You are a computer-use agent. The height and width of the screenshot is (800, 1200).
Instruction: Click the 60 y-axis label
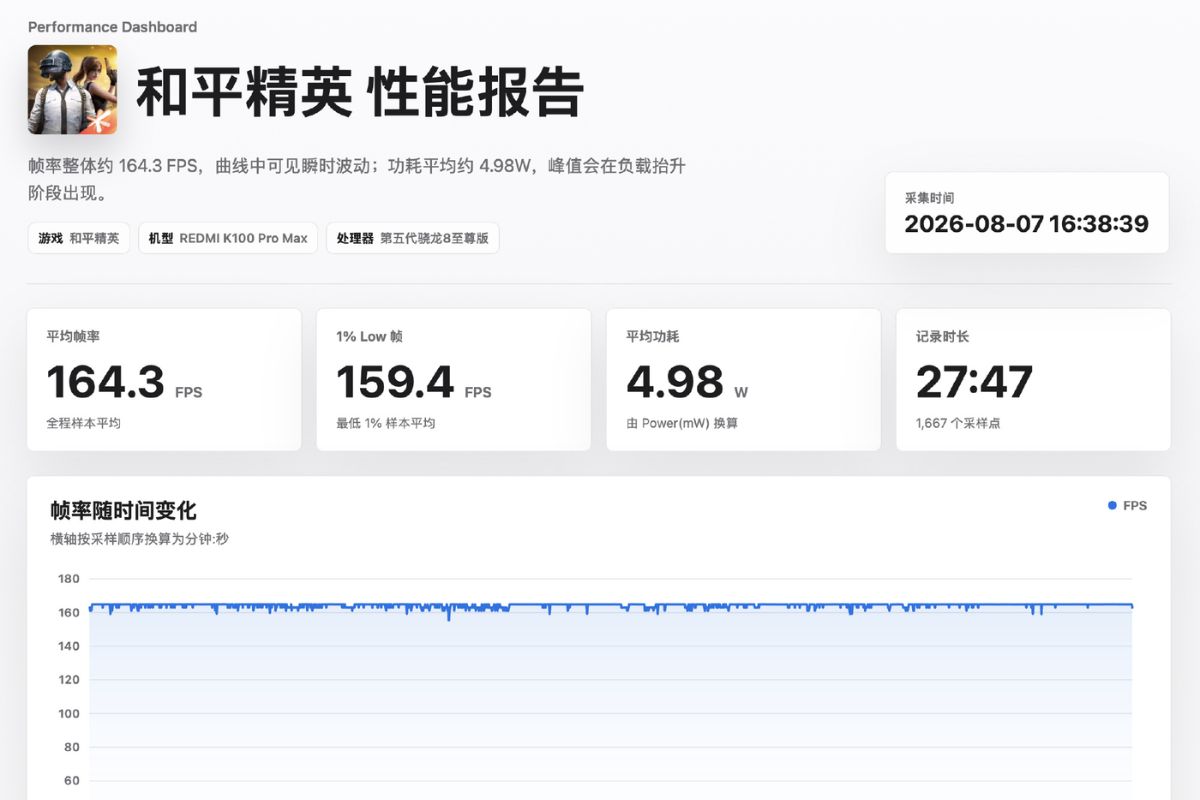[72, 781]
